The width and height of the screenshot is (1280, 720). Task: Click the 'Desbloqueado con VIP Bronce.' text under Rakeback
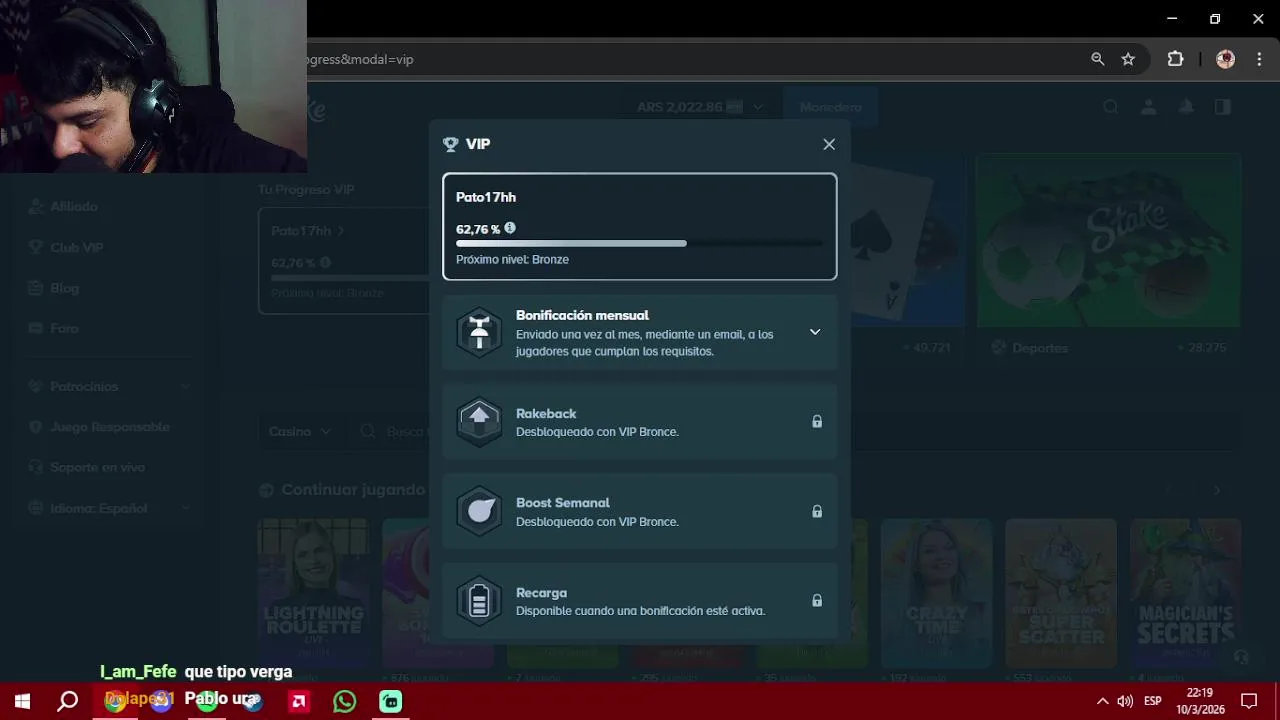[597, 432]
